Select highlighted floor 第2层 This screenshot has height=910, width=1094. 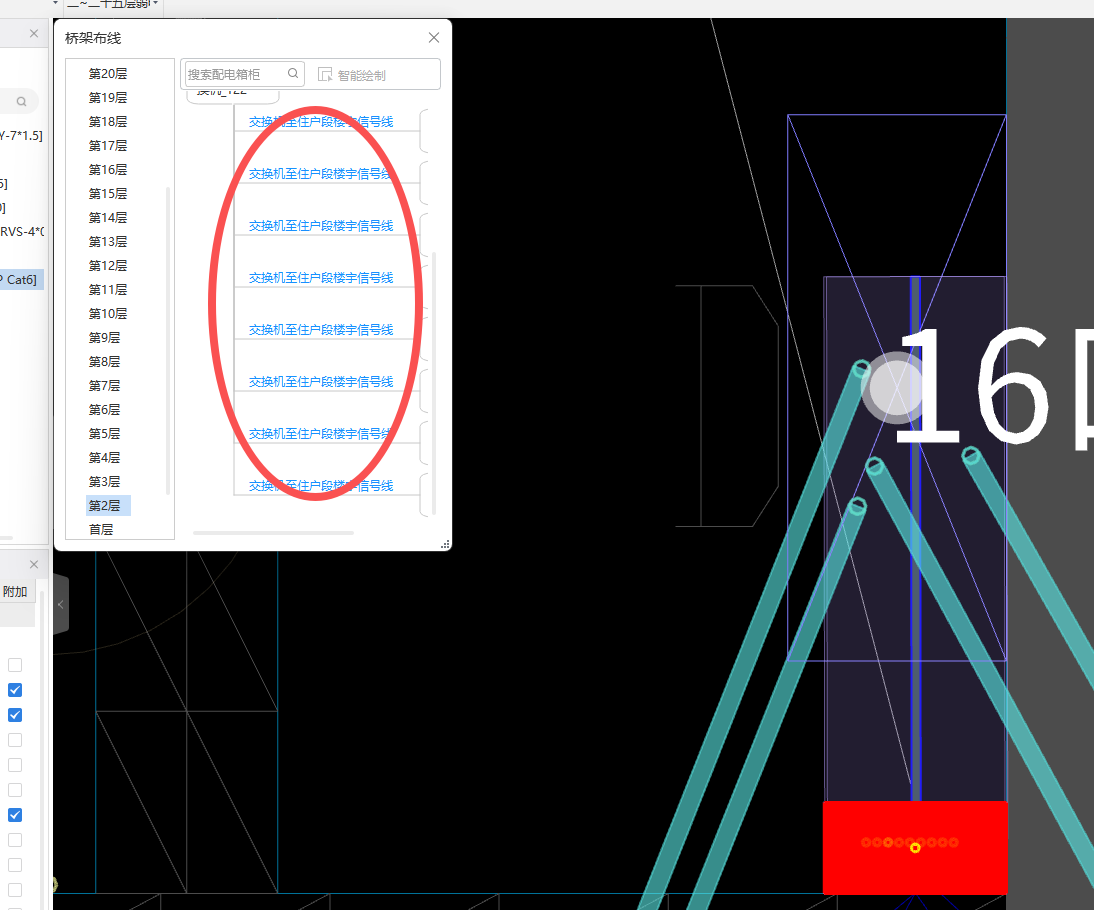pos(108,506)
